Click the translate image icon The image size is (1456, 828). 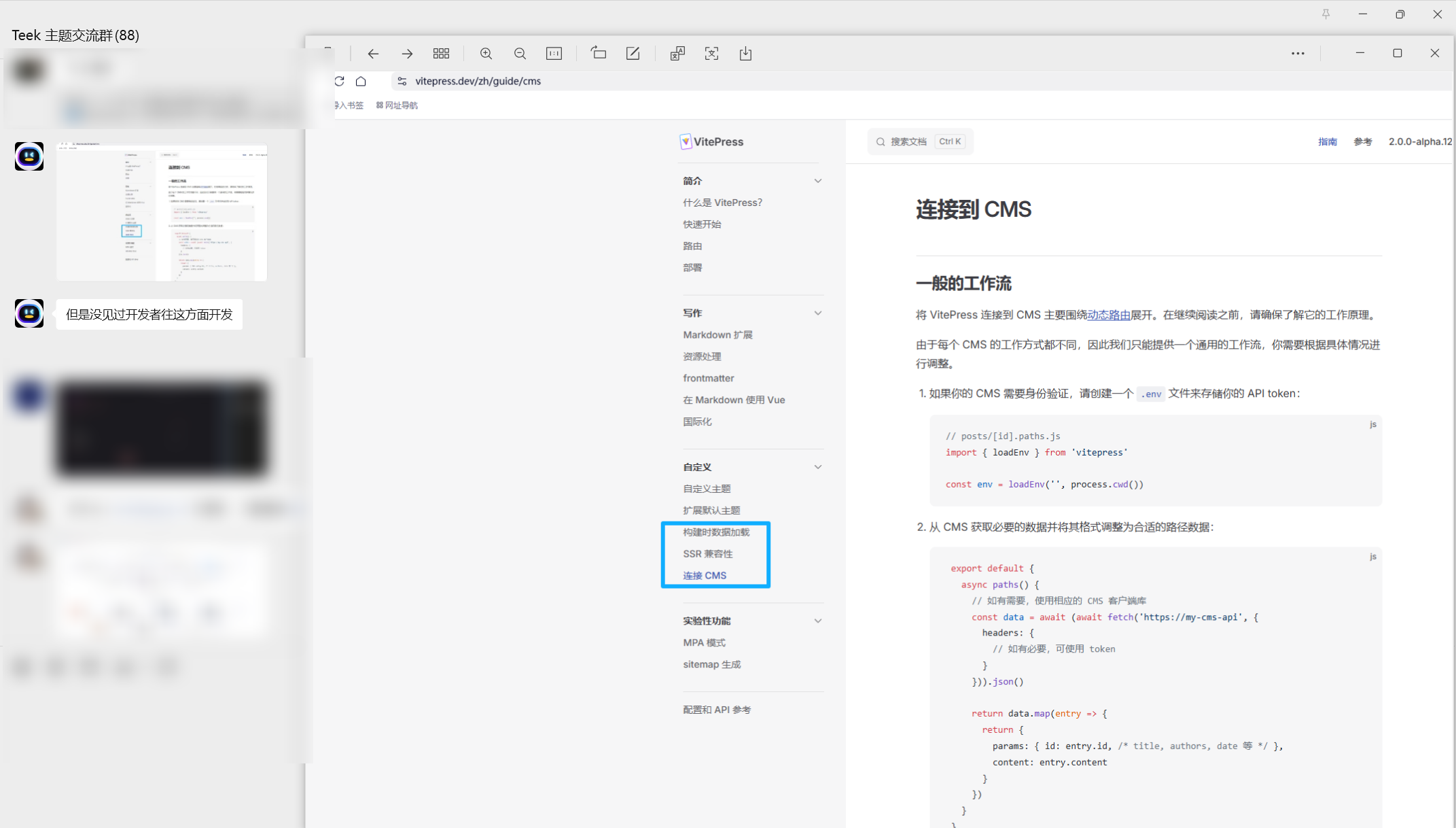pos(677,54)
